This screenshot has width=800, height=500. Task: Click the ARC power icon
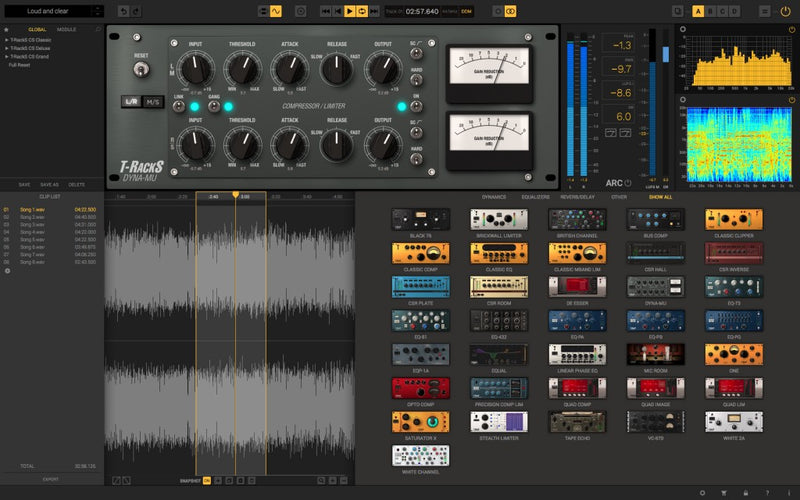point(629,183)
